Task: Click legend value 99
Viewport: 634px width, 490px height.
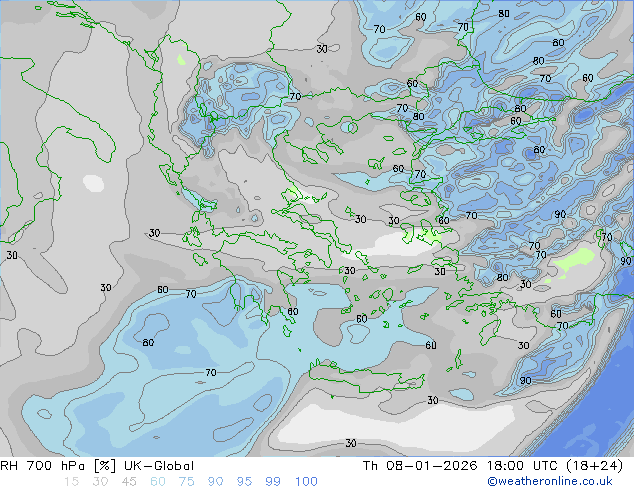Action: point(273,482)
